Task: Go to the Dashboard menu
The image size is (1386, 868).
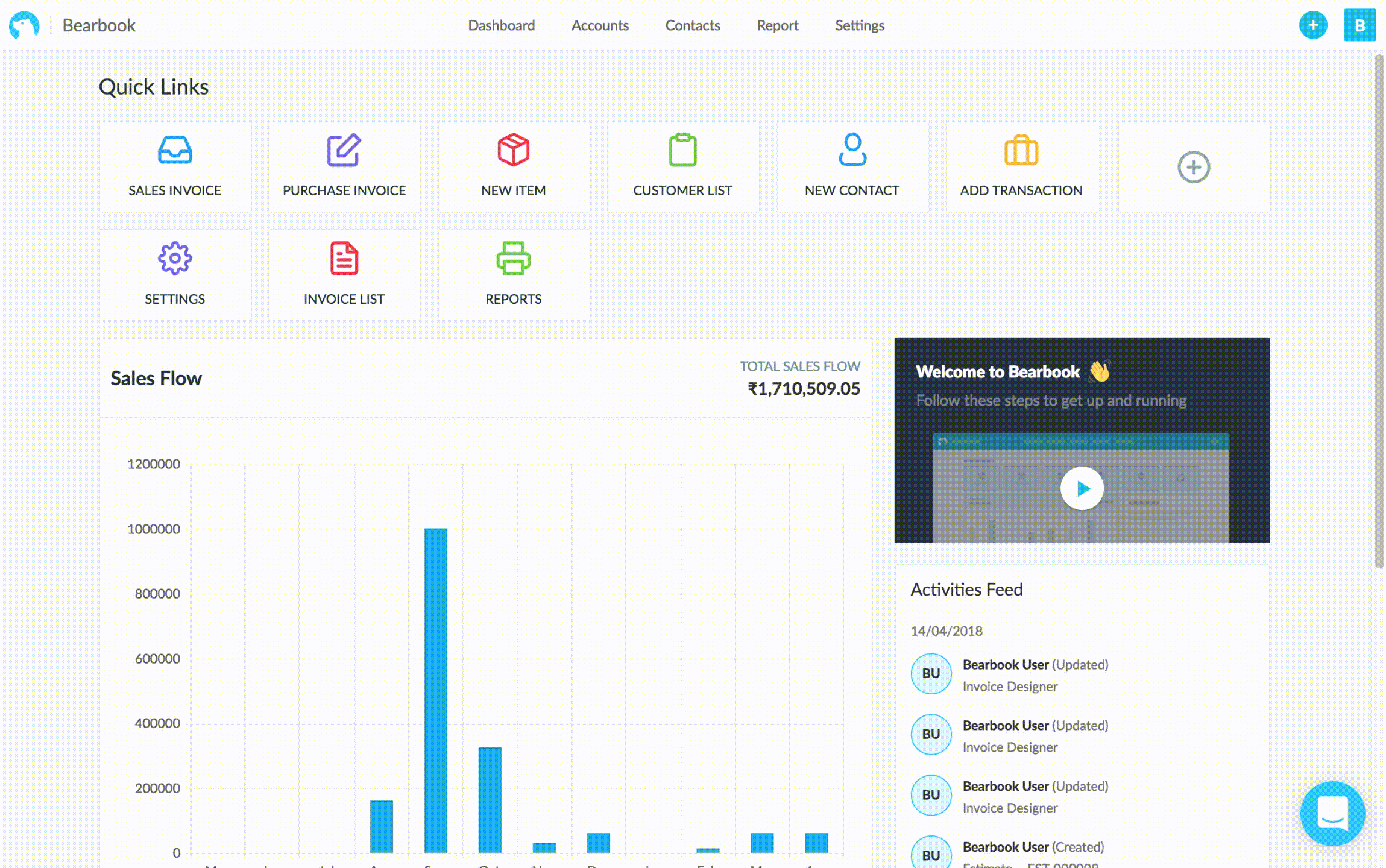Action: 502,25
